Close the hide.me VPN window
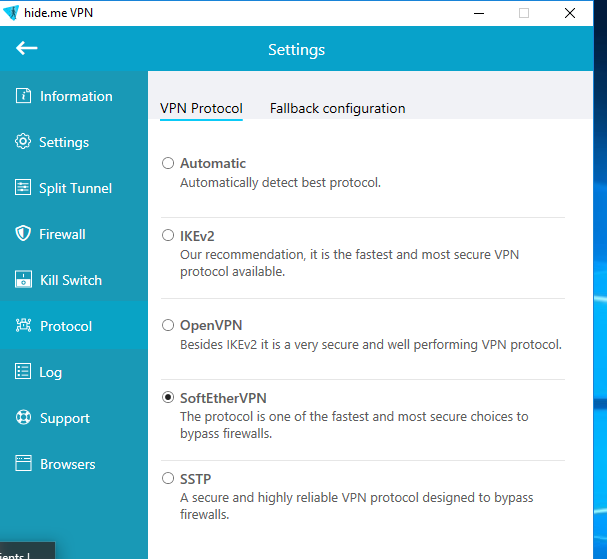Image resolution: width=607 pixels, height=559 pixels. point(570,13)
